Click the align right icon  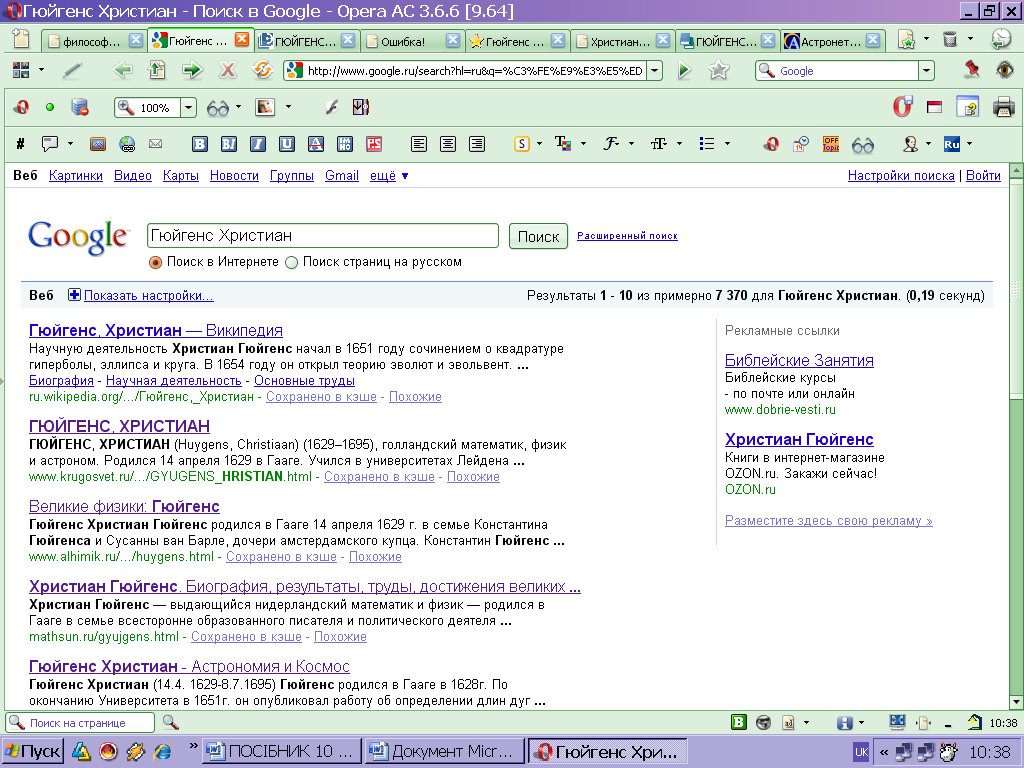click(x=477, y=144)
